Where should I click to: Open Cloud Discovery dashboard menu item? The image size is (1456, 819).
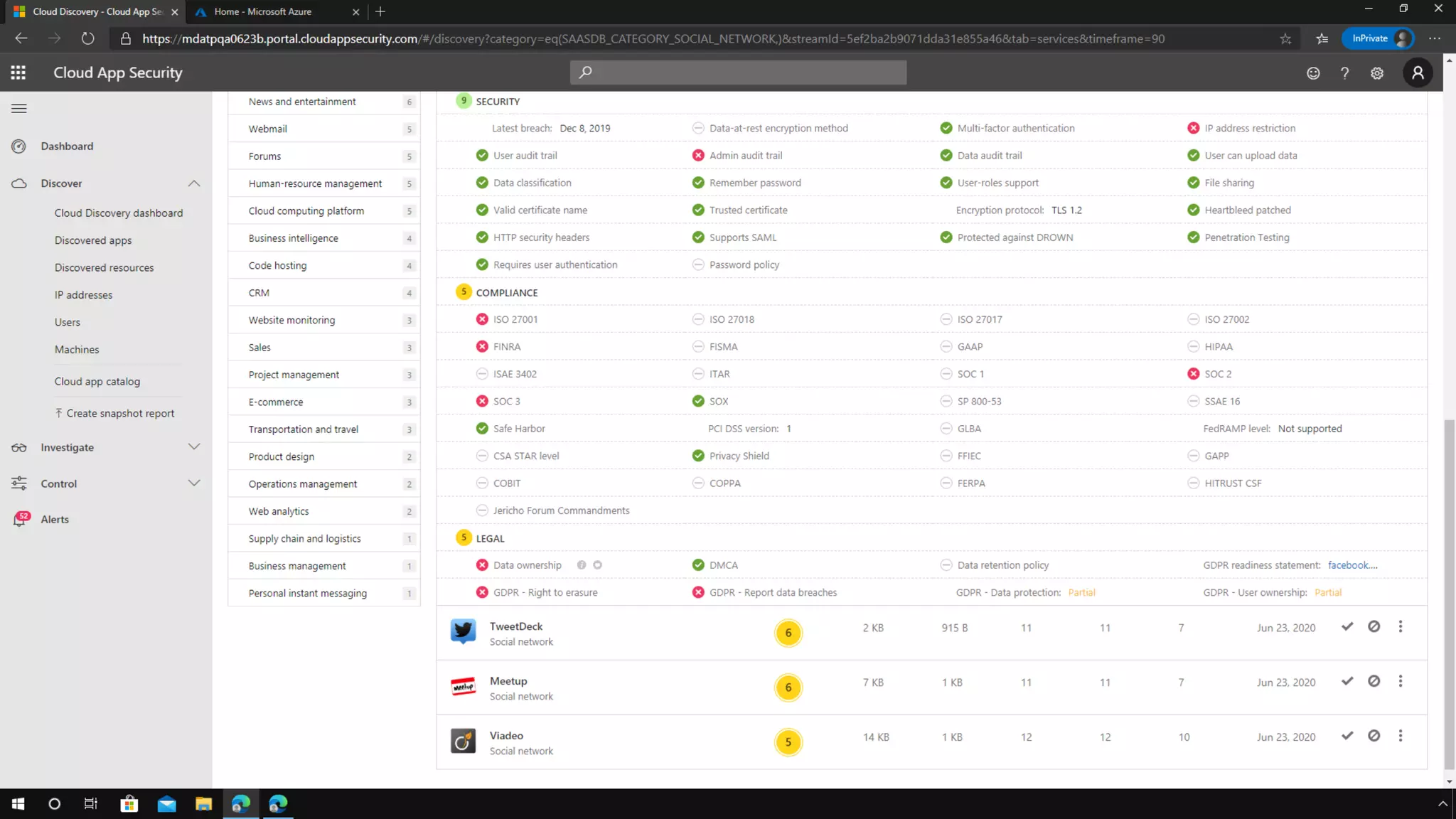tap(119, 213)
